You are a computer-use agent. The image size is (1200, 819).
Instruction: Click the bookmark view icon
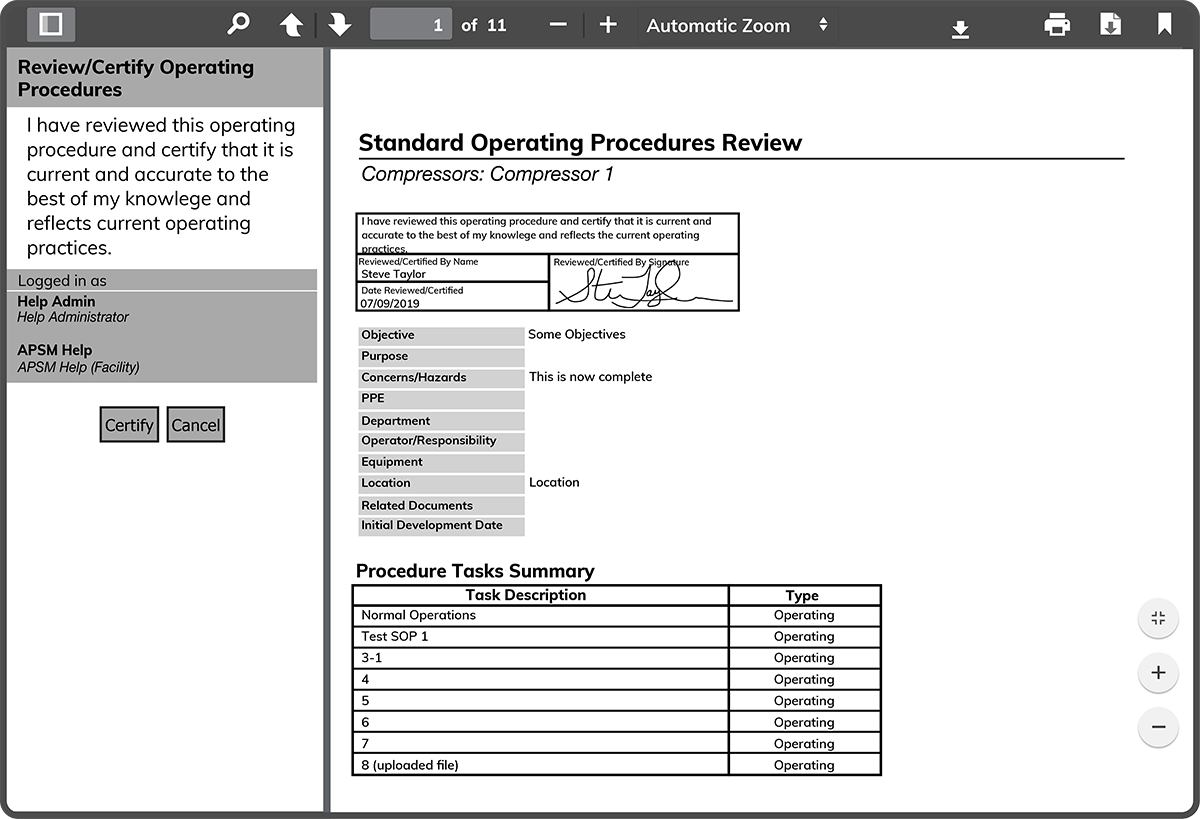coord(1165,25)
